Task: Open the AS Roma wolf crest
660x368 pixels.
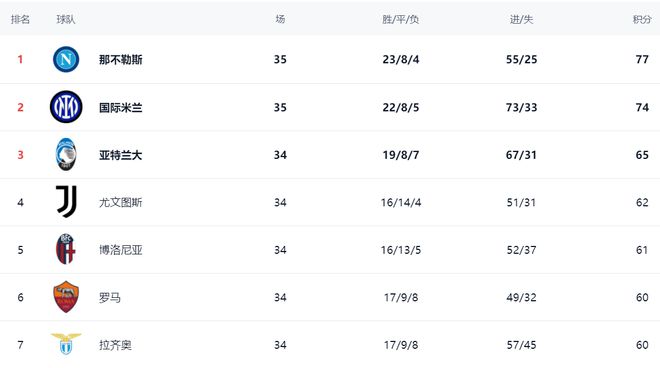Action: (66, 297)
